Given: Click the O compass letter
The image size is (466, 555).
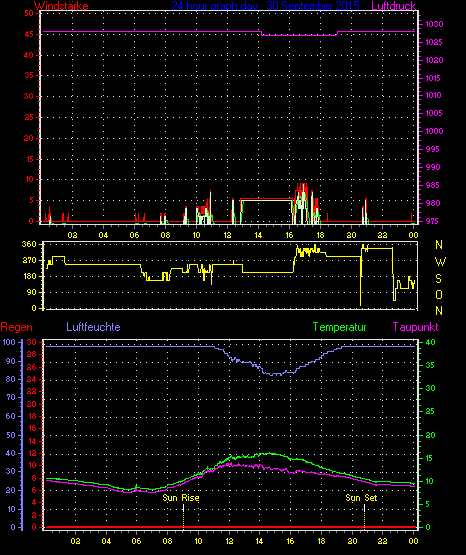Looking at the screenshot, I should click(x=439, y=294).
